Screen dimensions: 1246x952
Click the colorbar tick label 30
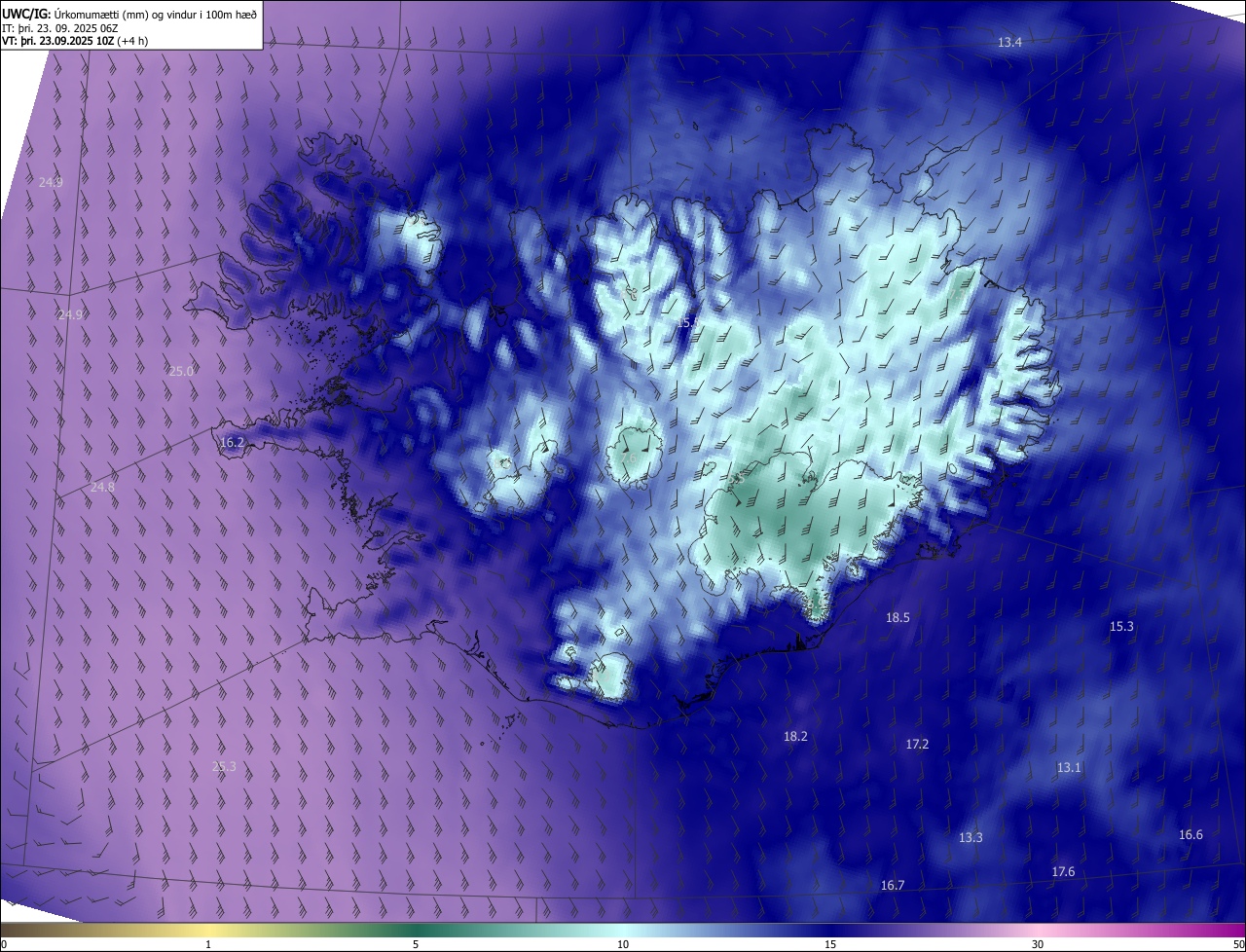1038,944
